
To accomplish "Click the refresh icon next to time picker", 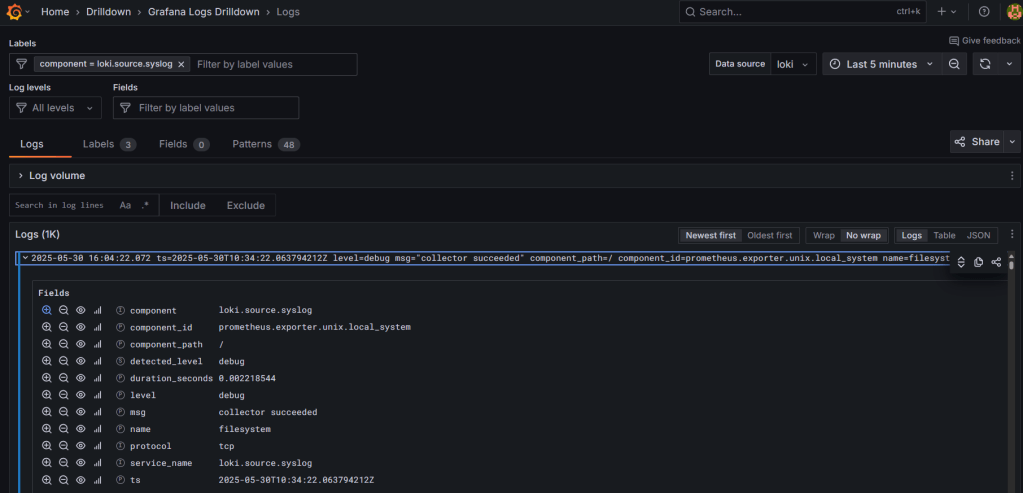I will click(985, 64).
